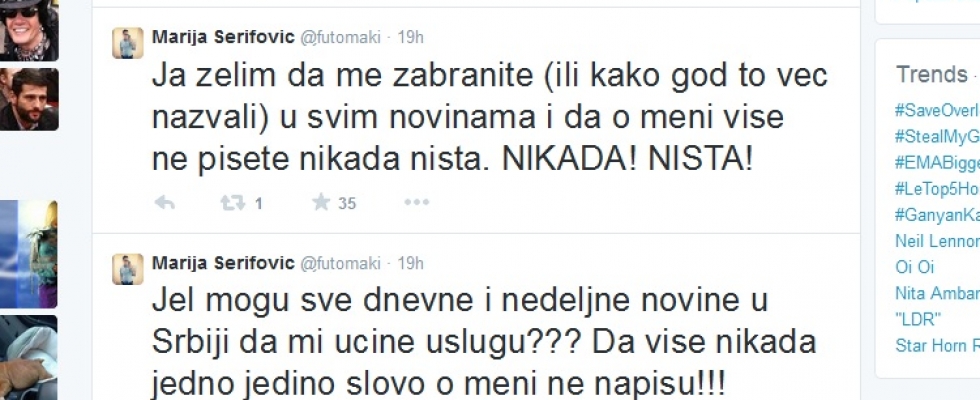Open the #LeTop5Ho trending topic
Screen dimensions: 980x400
point(936,189)
